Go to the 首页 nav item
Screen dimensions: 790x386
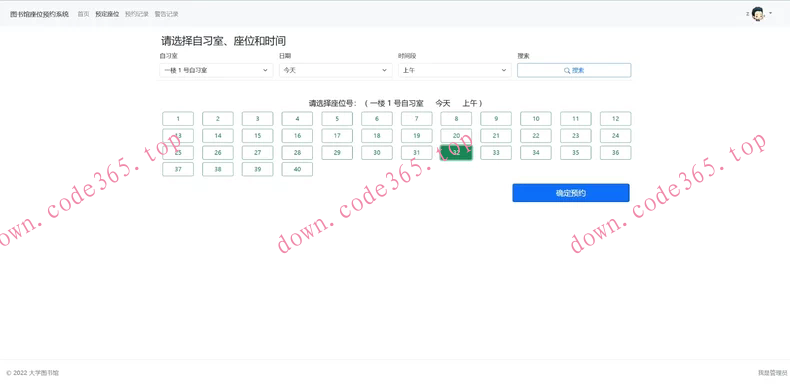(x=83, y=14)
